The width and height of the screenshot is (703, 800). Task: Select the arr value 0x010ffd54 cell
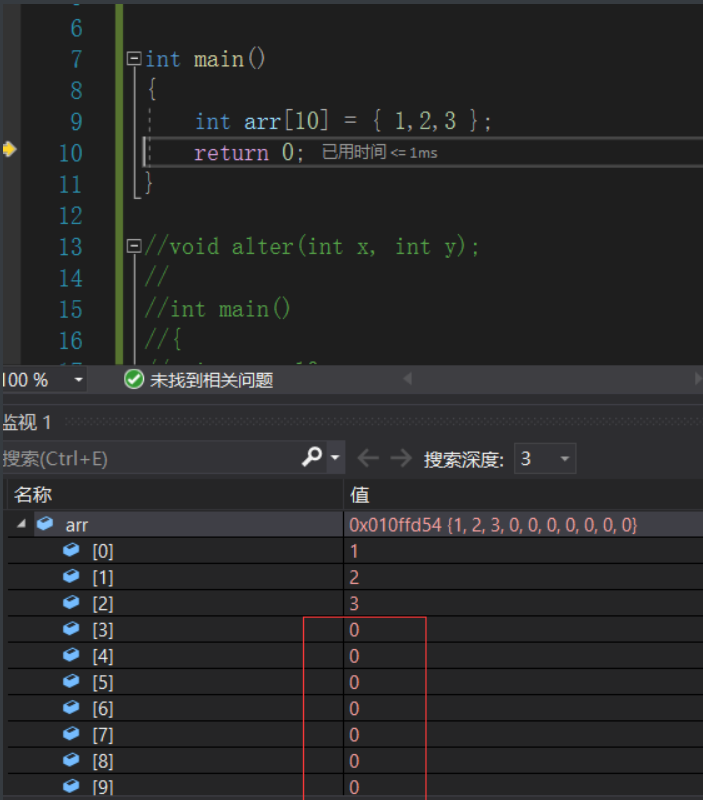pos(493,525)
